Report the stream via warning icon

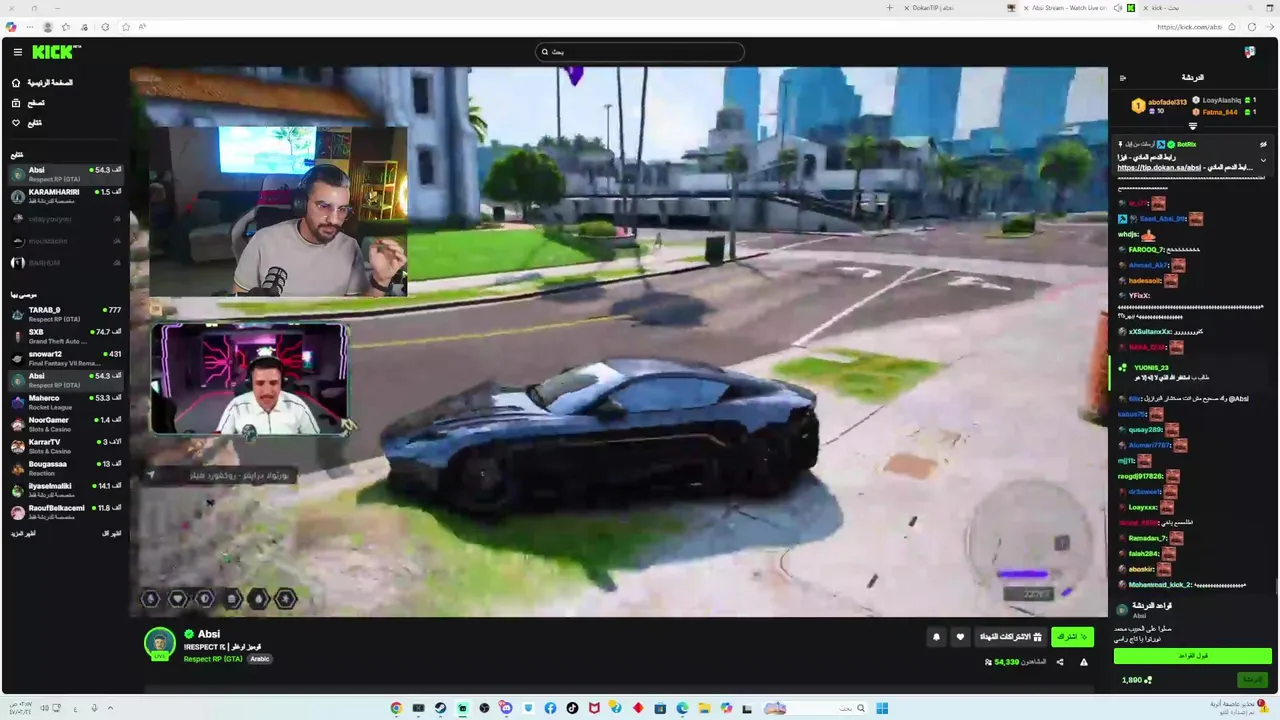click(x=1083, y=662)
